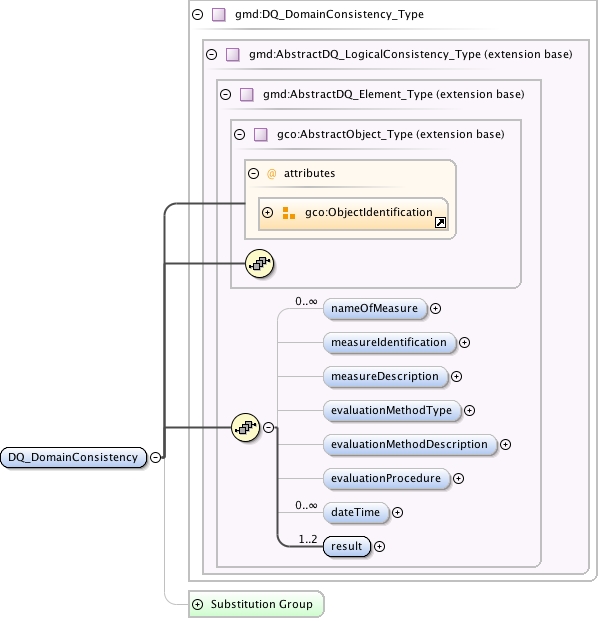599x621 pixels.
Task: Select the dateTime element node
Action: 356,512
